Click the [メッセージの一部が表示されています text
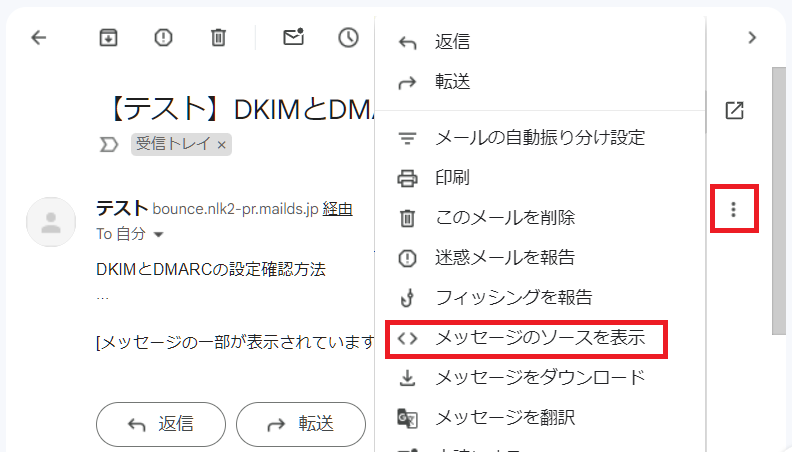Viewport: 792px width, 452px height. coord(235,342)
